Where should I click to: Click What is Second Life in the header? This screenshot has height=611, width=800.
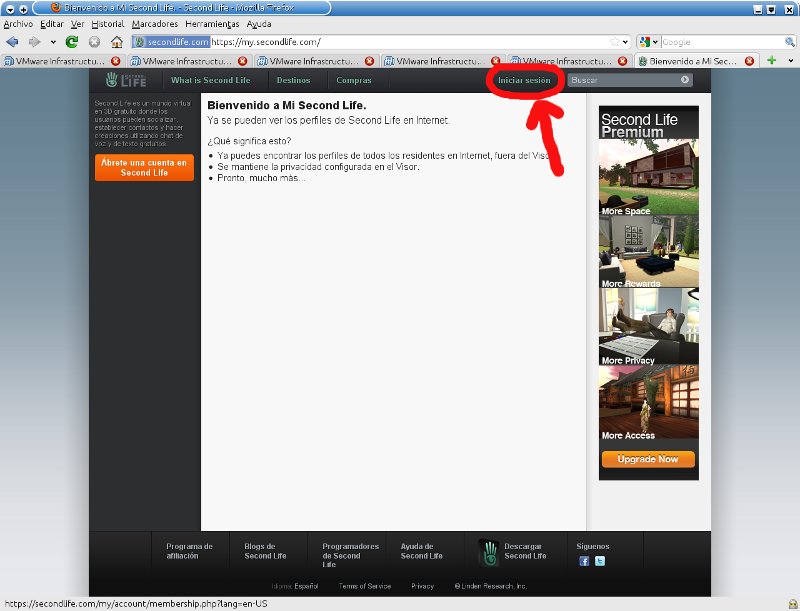click(x=211, y=80)
